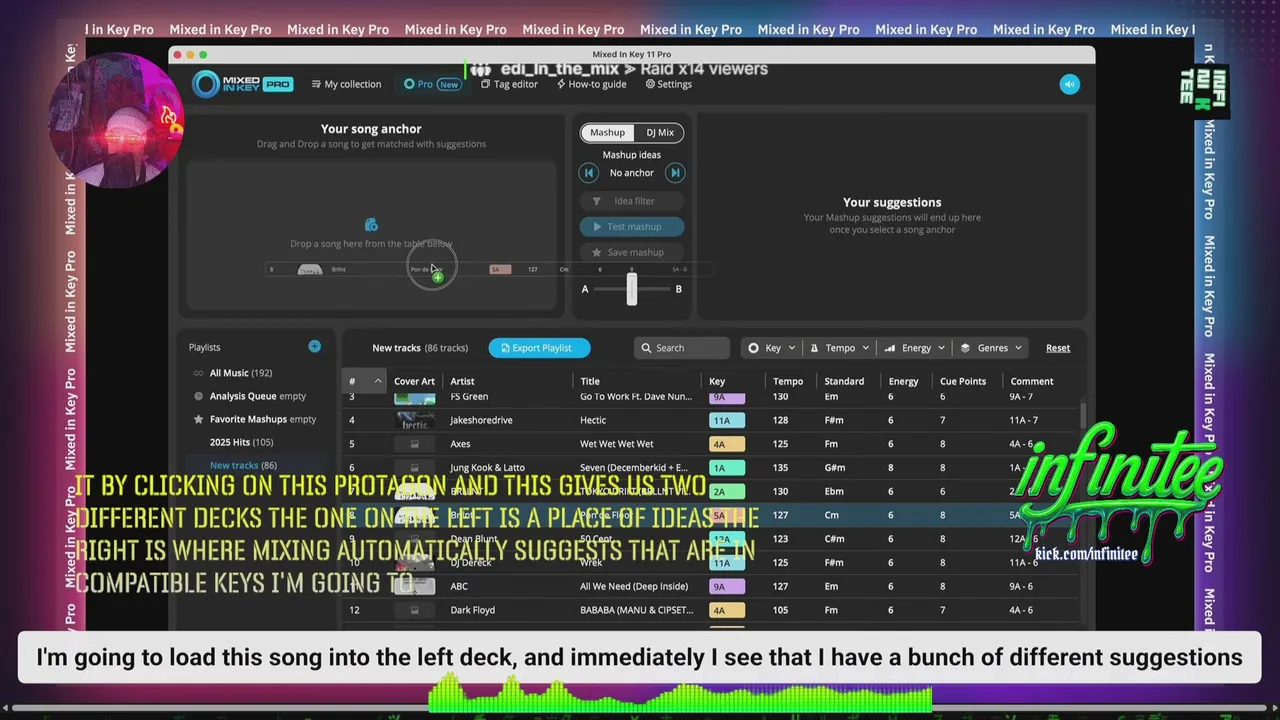Sort by the Key column header
The height and width of the screenshot is (720, 1280).
point(717,381)
